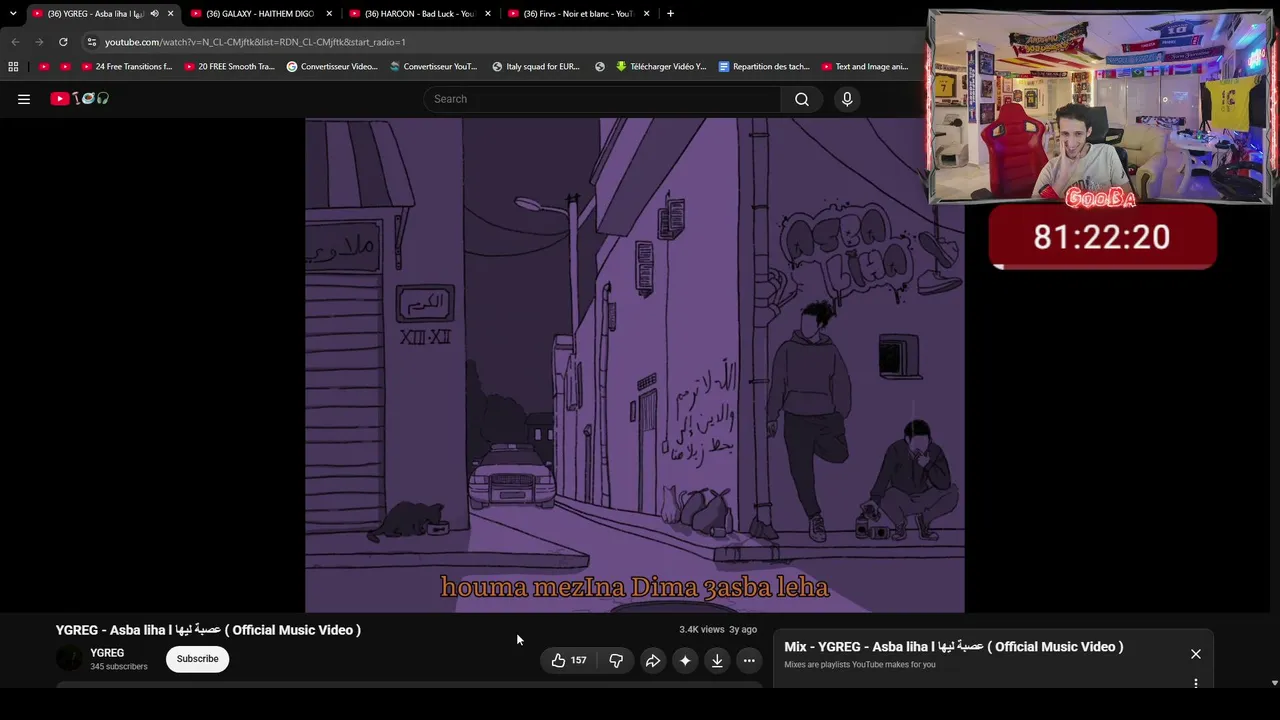Open the Télécharger Vidéo bookmark
1280x720 pixels.
[661, 67]
